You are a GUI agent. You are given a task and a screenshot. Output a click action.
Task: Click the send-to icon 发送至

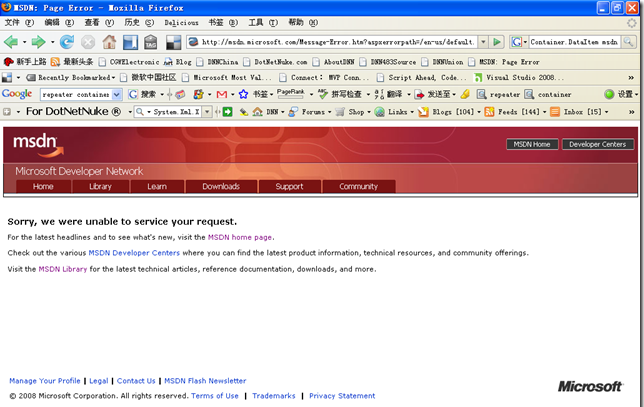point(420,95)
